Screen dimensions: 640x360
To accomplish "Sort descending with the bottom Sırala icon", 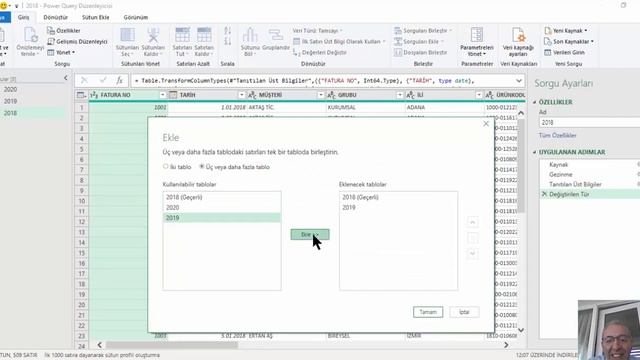I will [227, 41].
